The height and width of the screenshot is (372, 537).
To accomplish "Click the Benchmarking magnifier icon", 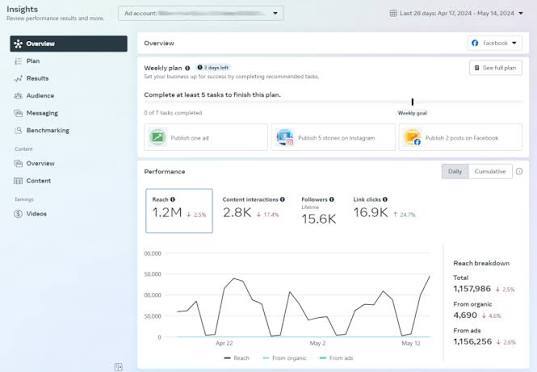I will tap(18, 131).
